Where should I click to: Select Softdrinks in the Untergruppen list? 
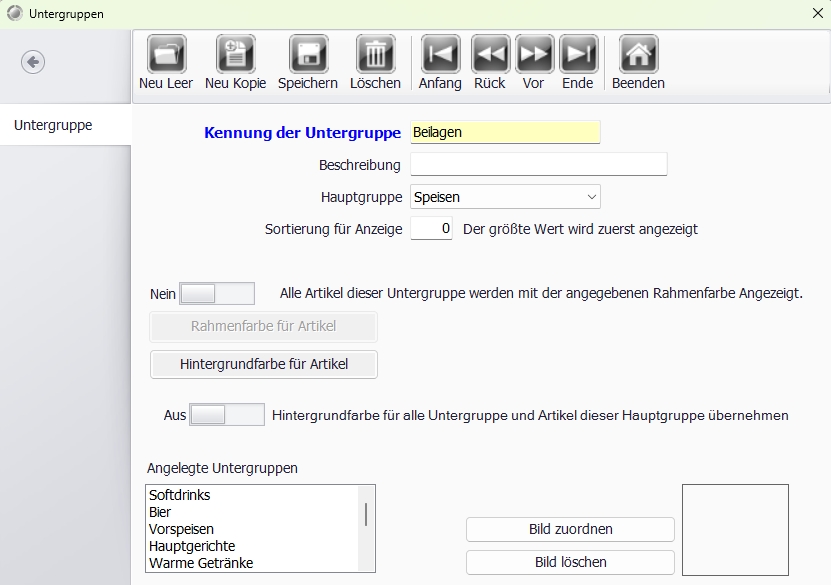[x=252, y=495]
